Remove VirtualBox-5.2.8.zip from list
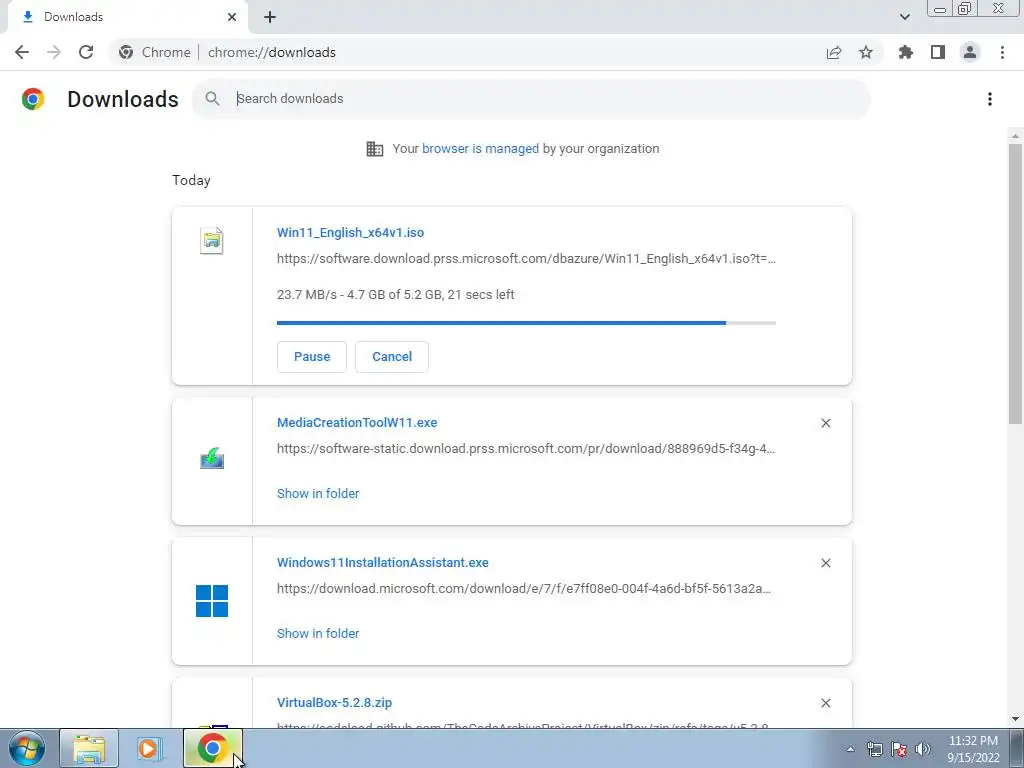The height and width of the screenshot is (768, 1024). (825, 703)
